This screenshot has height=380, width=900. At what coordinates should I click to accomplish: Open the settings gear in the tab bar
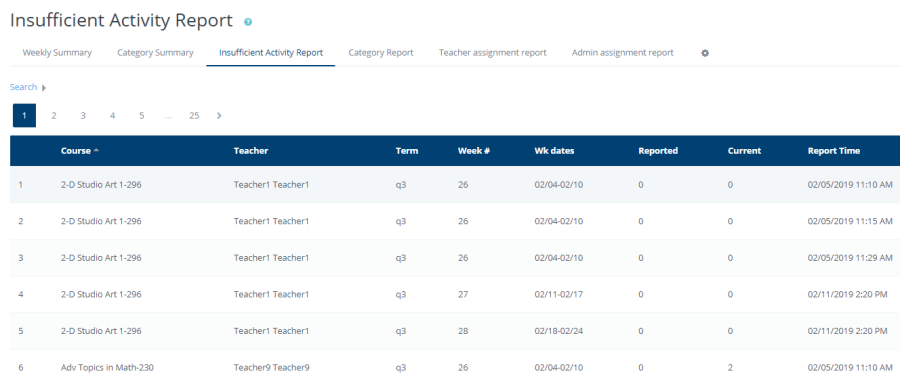click(705, 53)
